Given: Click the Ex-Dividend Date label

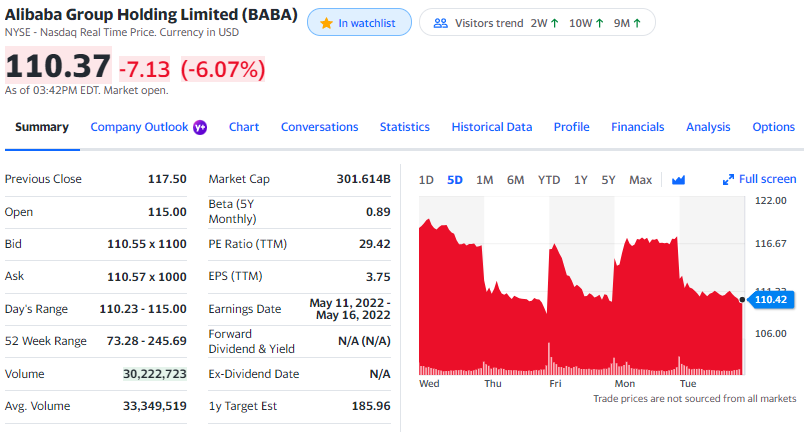Looking at the screenshot, I should pos(254,374).
